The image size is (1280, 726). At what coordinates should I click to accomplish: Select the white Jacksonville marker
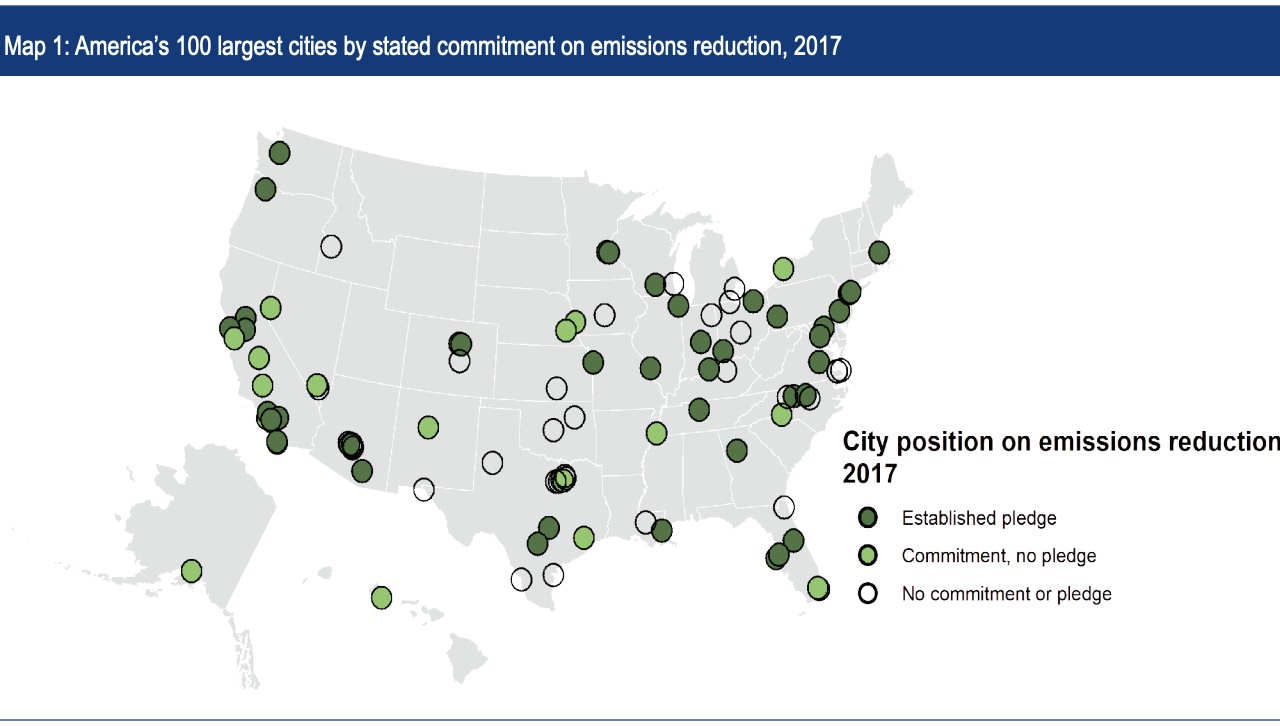[x=784, y=507]
